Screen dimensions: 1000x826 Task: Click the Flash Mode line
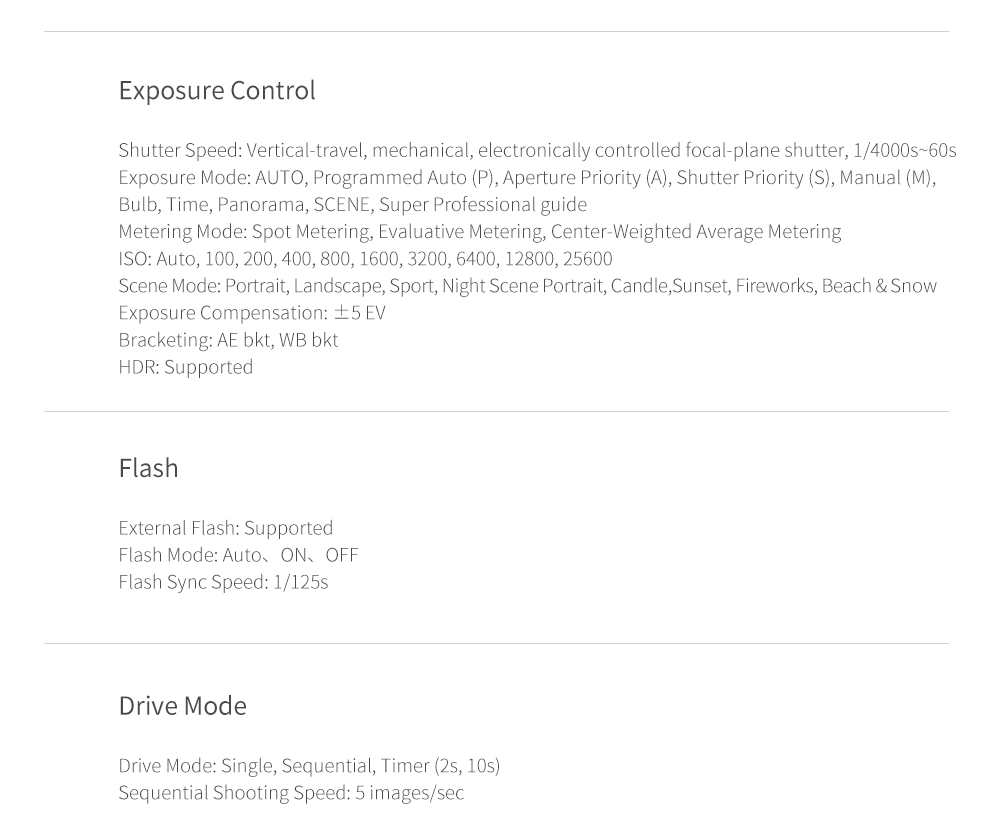click(x=238, y=554)
